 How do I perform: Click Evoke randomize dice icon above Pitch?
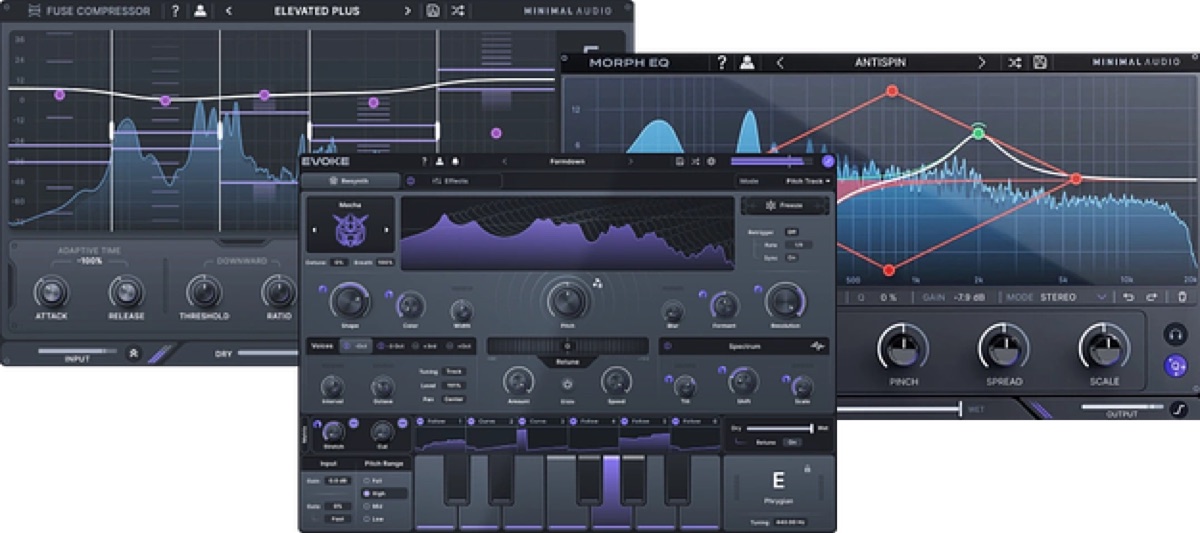tap(597, 283)
